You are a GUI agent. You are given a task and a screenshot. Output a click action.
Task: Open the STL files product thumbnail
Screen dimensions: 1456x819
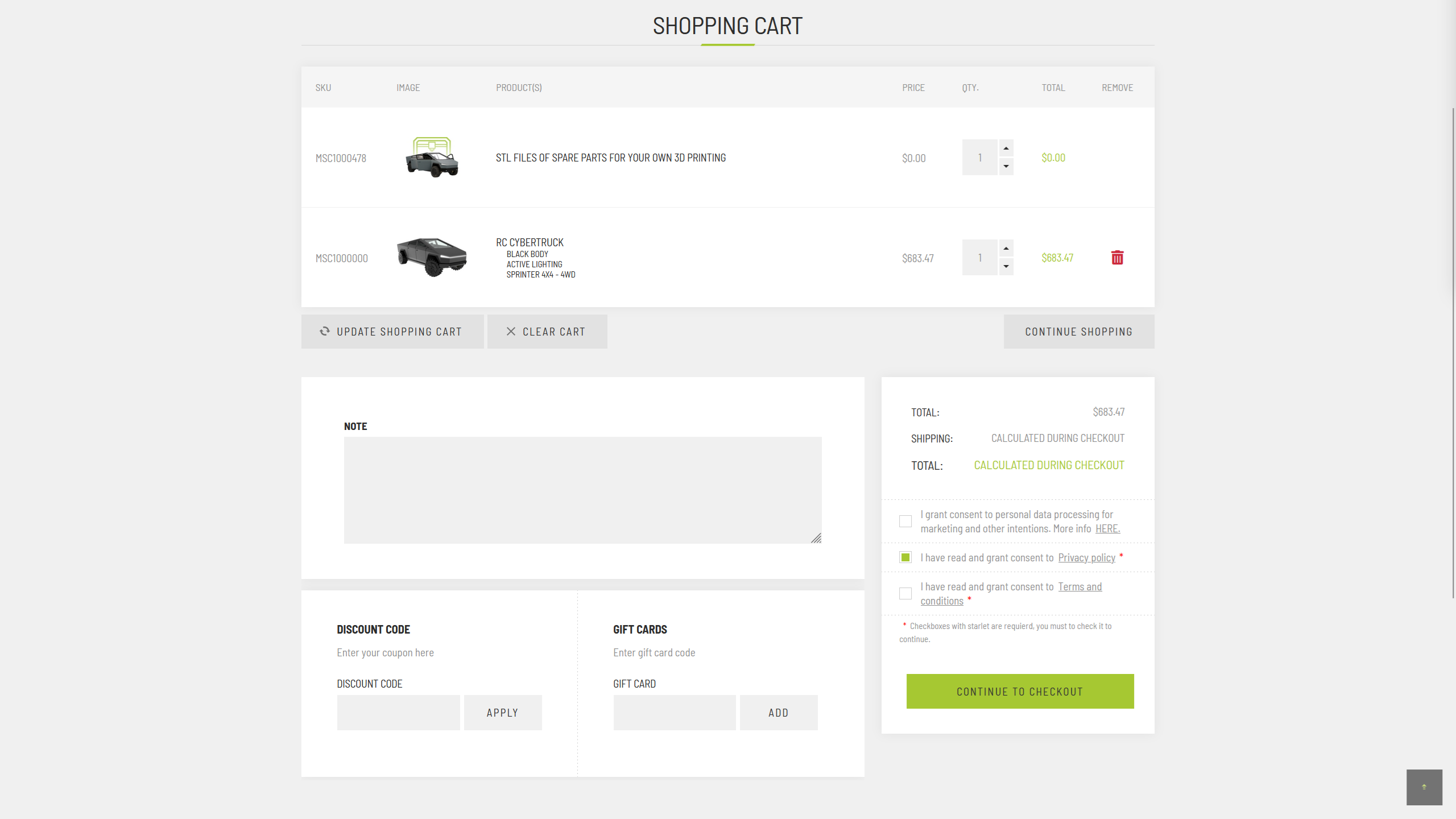[432, 158]
